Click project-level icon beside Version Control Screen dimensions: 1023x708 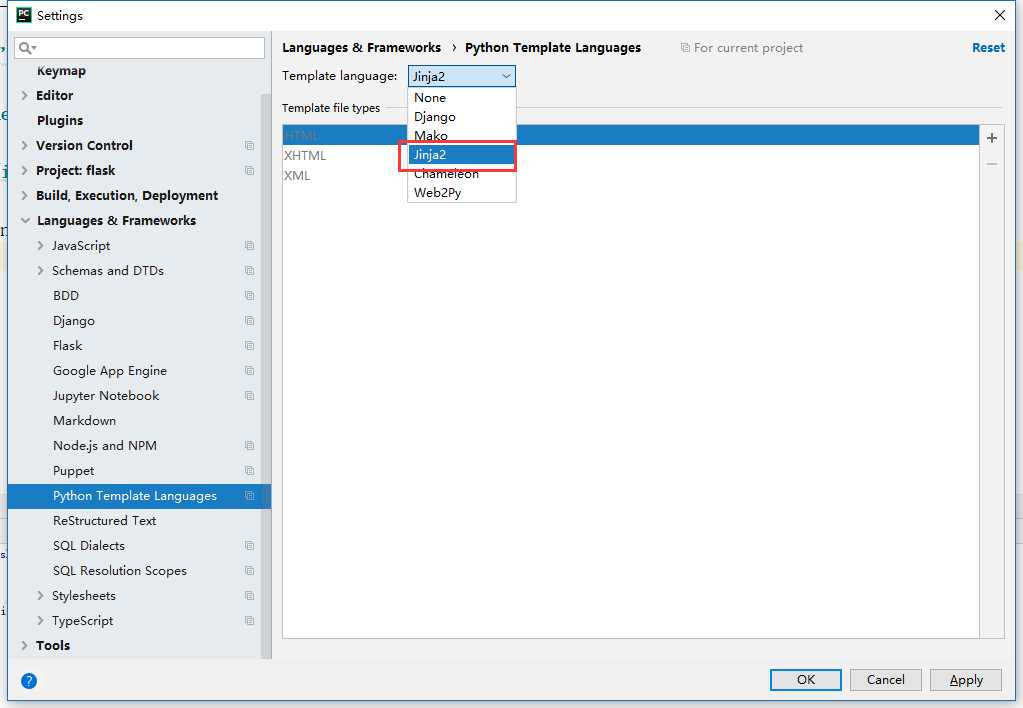point(249,146)
